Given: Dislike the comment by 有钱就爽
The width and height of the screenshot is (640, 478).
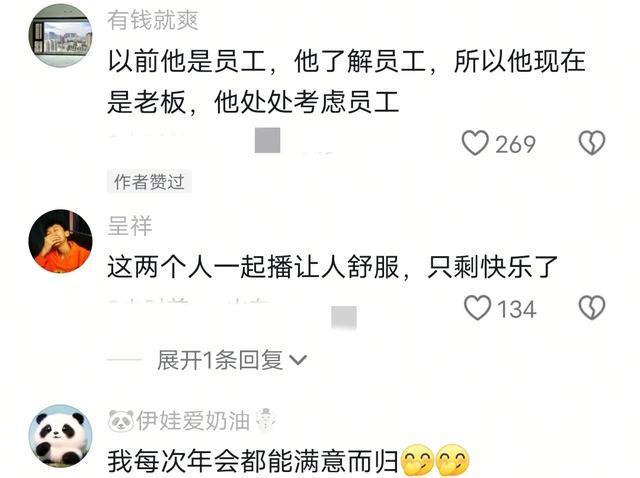Looking at the screenshot, I should 592,143.
